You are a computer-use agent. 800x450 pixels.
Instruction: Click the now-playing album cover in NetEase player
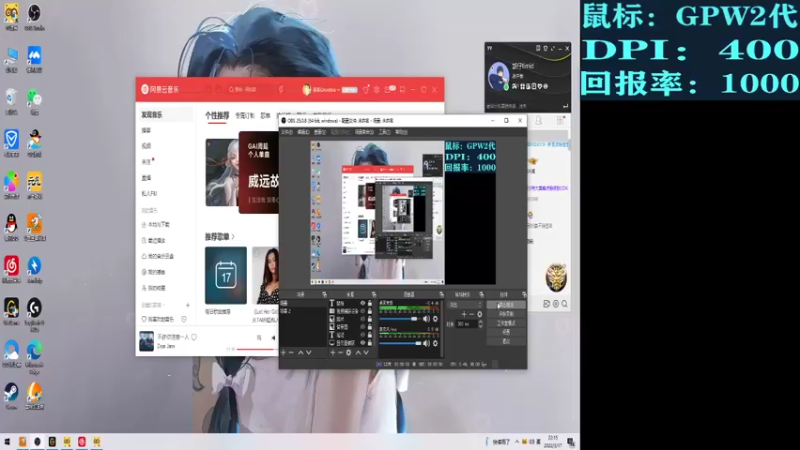[146, 341]
